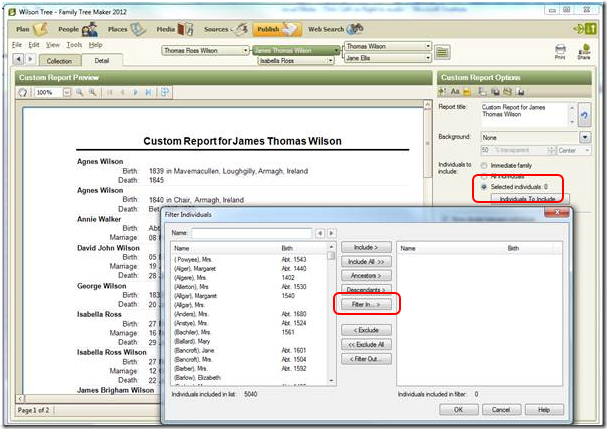607x429 pixels.
Task: Click the forward navigation arrow
Action: (x=30, y=59)
